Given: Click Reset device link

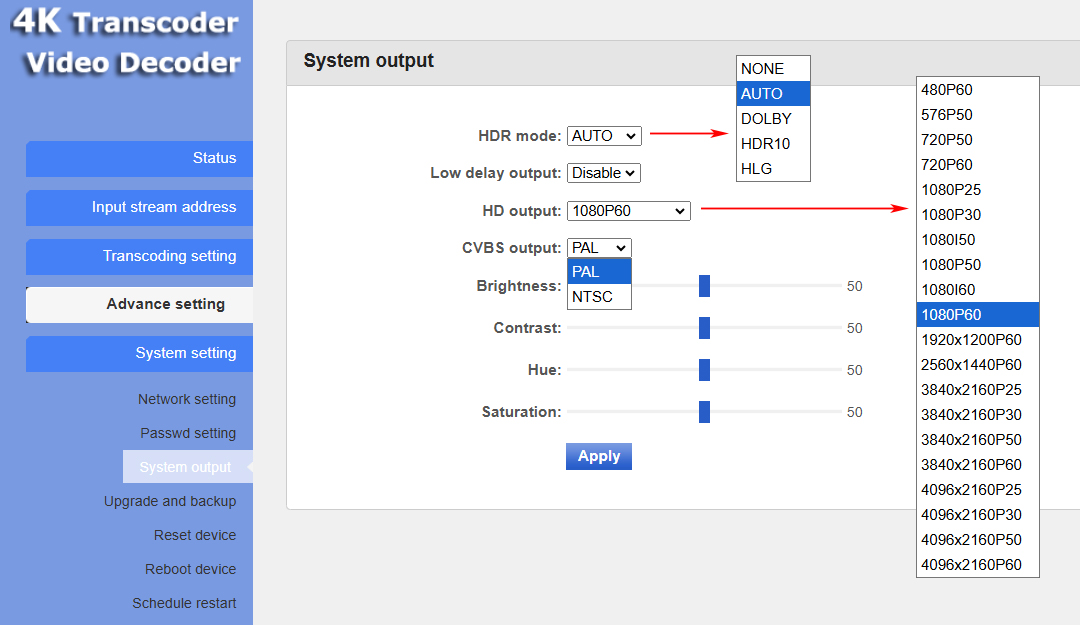Looking at the screenshot, I should pos(195,535).
